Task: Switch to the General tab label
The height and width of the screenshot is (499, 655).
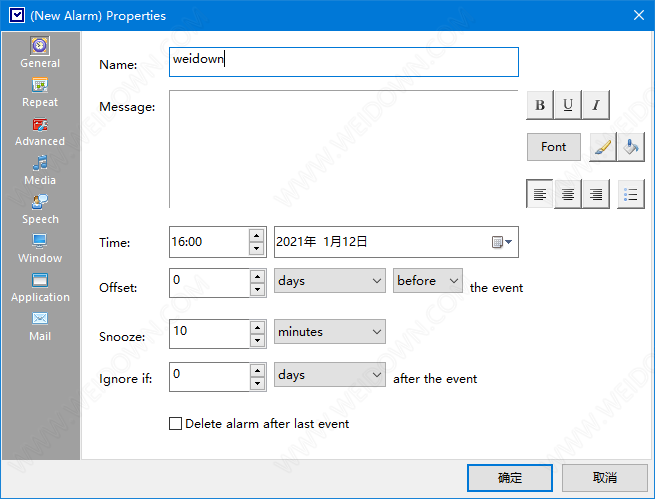Action: pos(40,63)
